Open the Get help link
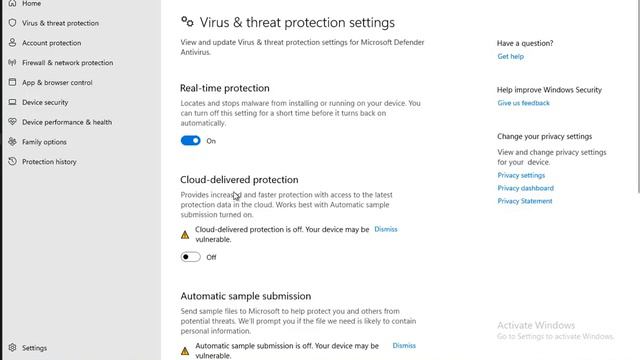The height and width of the screenshot is (360, 640). [510, 56]
